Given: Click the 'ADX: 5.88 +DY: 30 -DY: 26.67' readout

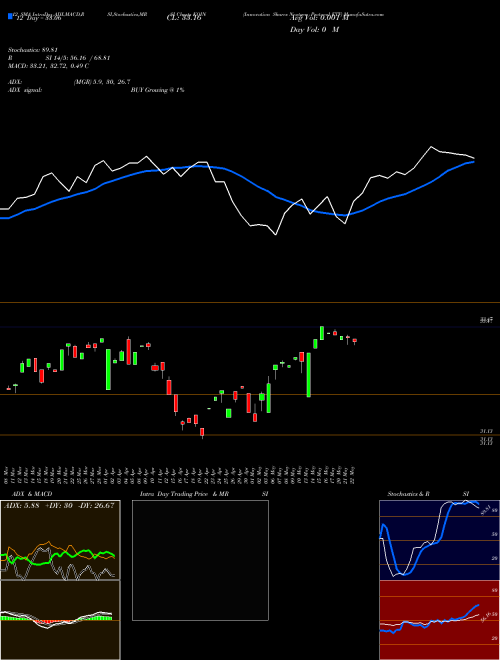Looking at the screenshot, I should 59,505.
